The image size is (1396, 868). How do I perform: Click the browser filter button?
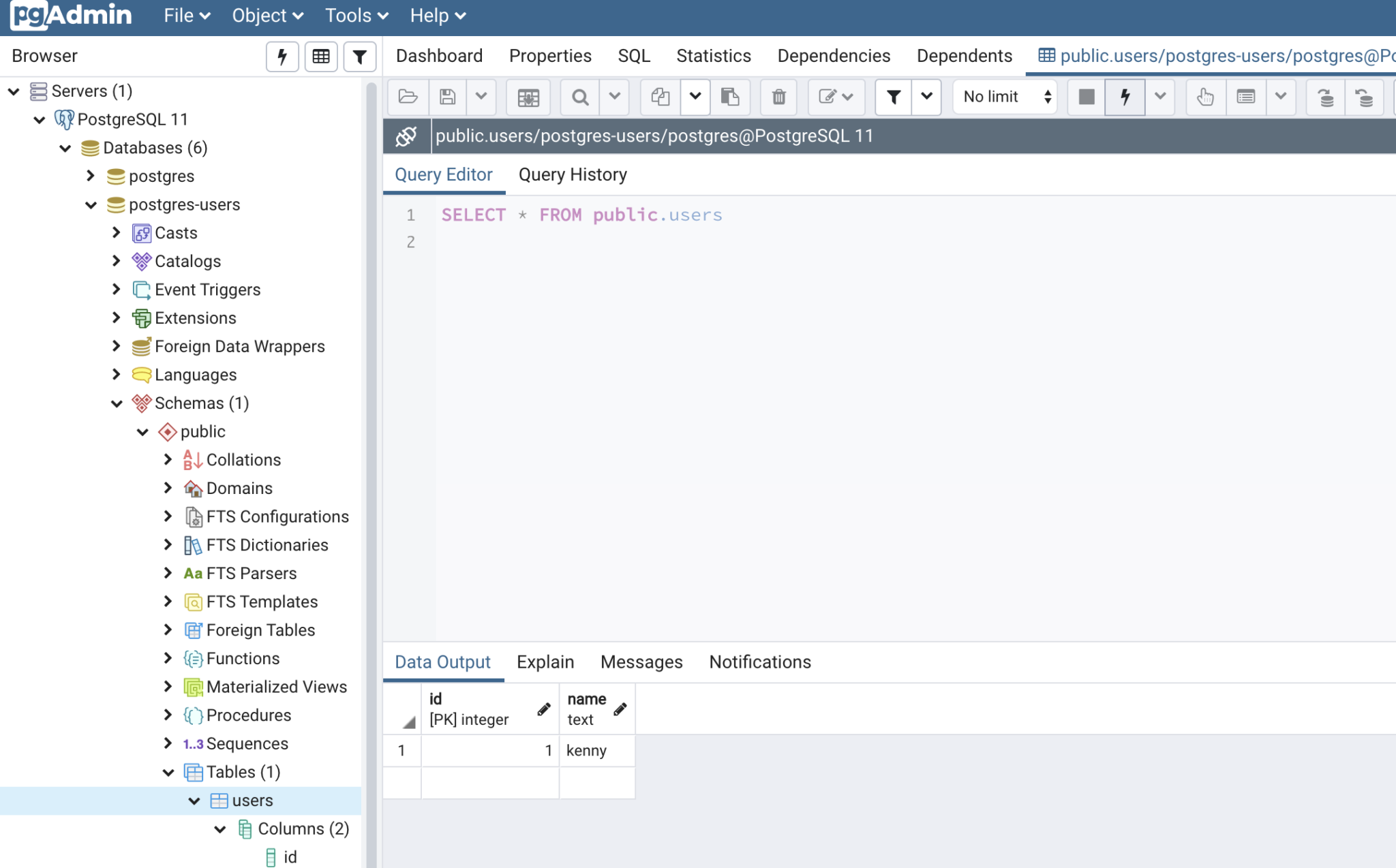click(360, 56)
